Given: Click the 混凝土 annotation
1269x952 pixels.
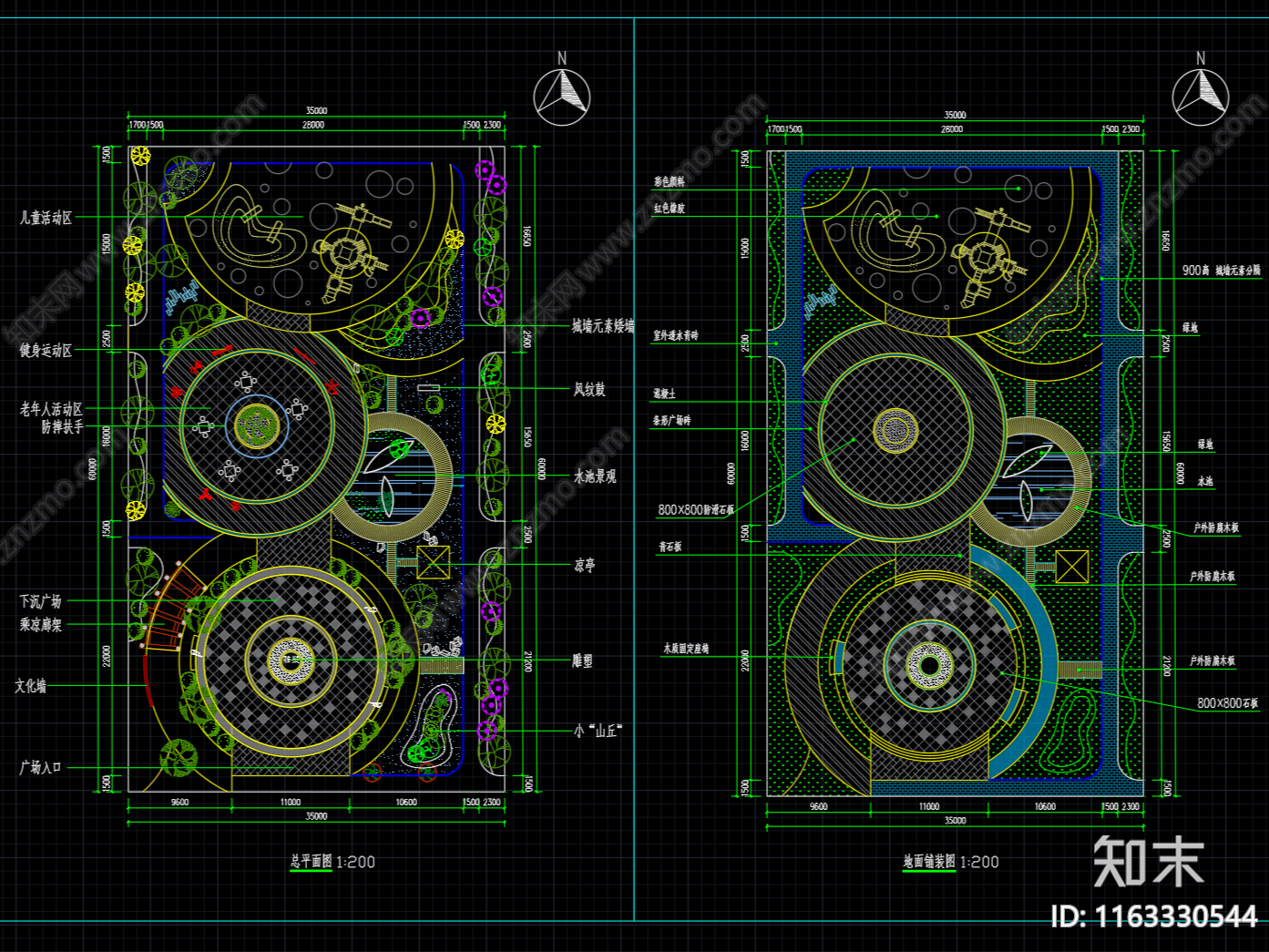Looking at the screenshot, I should 664,394.
